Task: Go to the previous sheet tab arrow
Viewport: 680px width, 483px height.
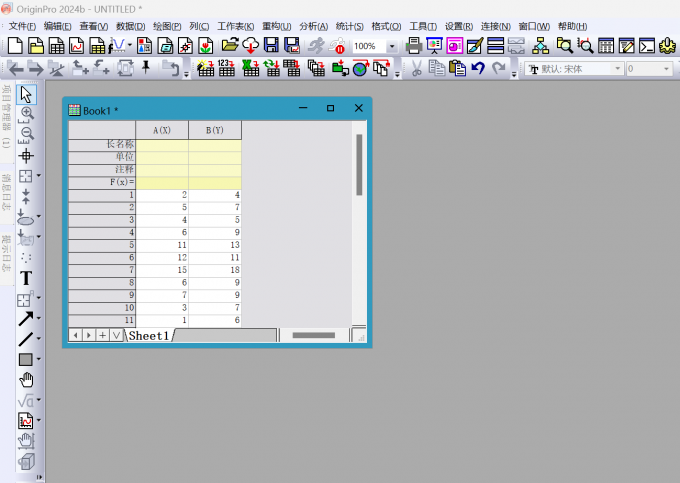Action: click(75, 335)
